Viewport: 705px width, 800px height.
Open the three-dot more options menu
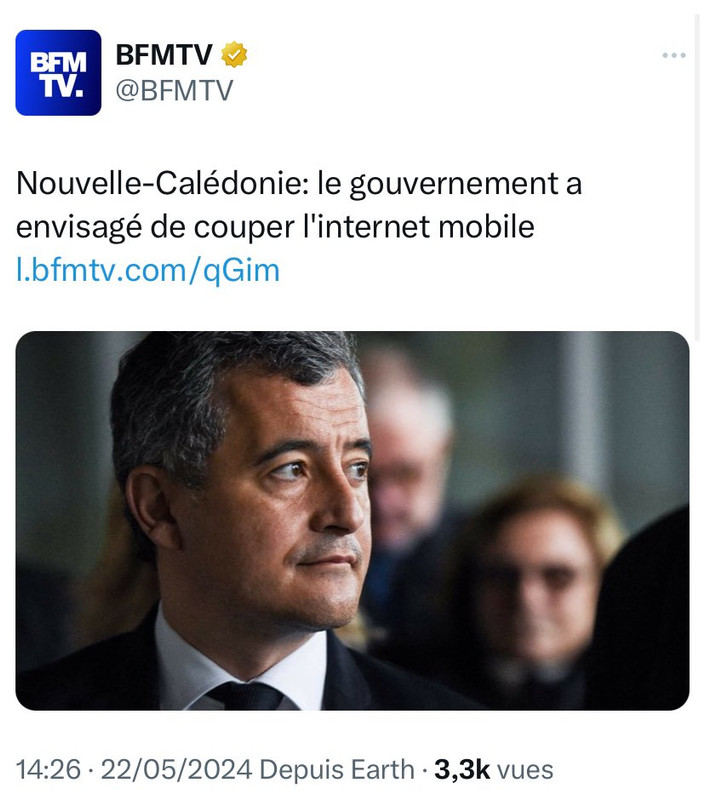[673, 55]
